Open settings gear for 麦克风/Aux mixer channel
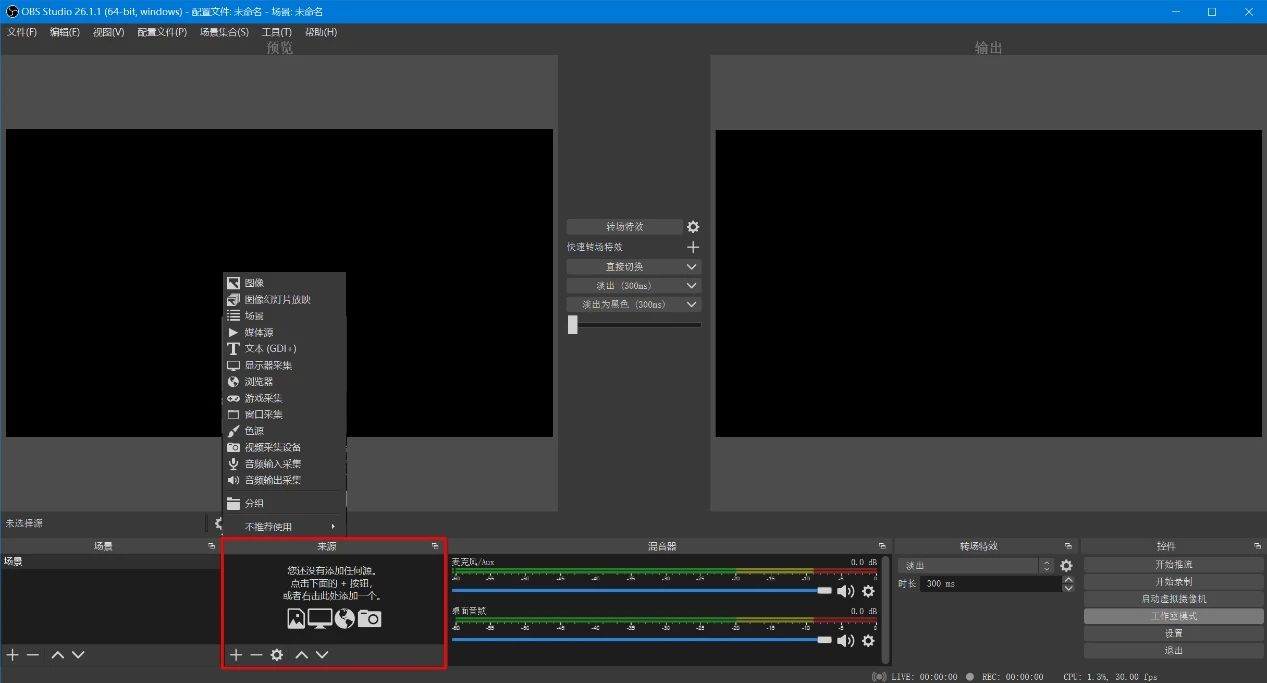This screenshot has height=683, width=1267. click(868, 591)
